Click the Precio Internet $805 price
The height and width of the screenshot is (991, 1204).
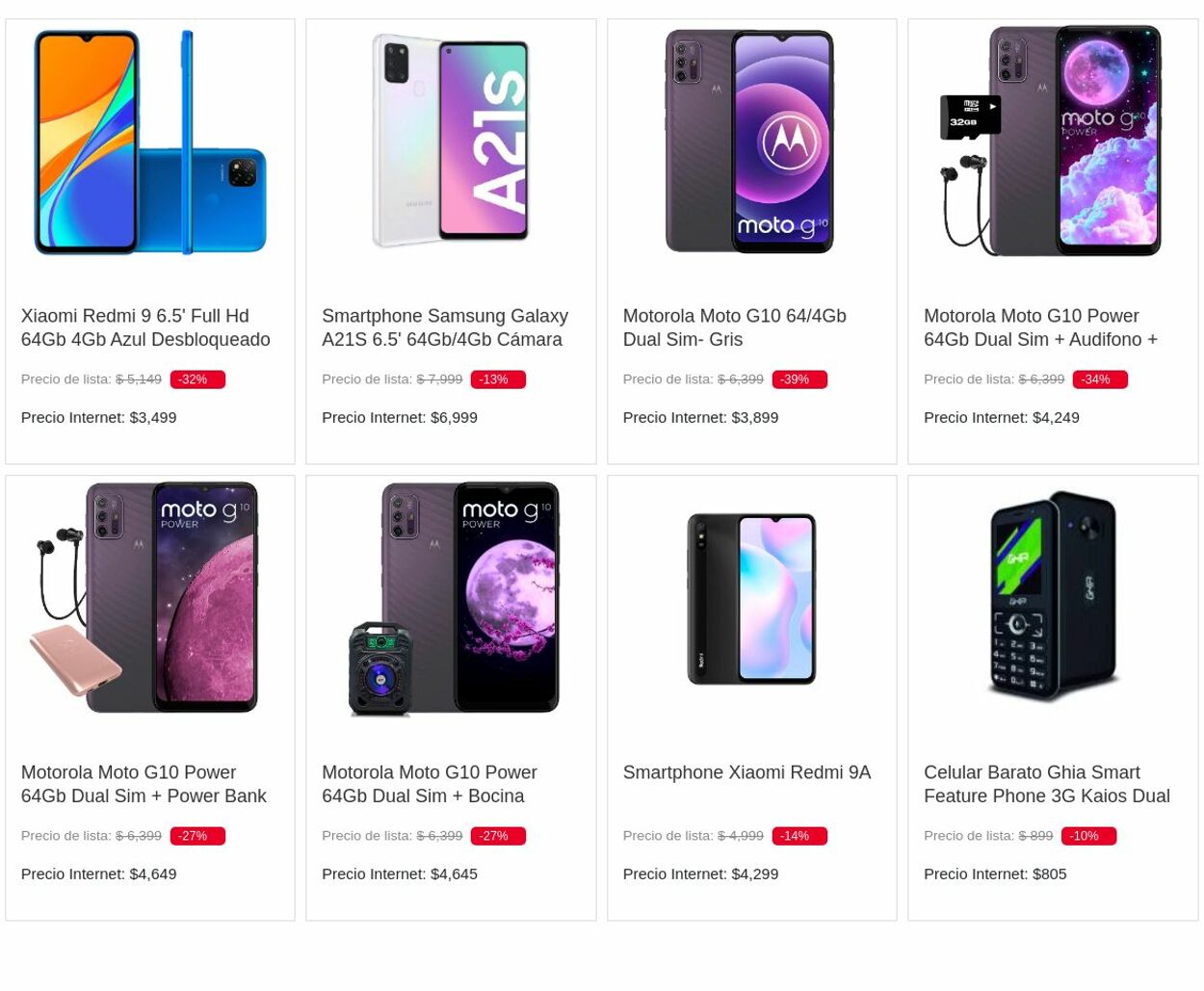click(x=995, y=874)
